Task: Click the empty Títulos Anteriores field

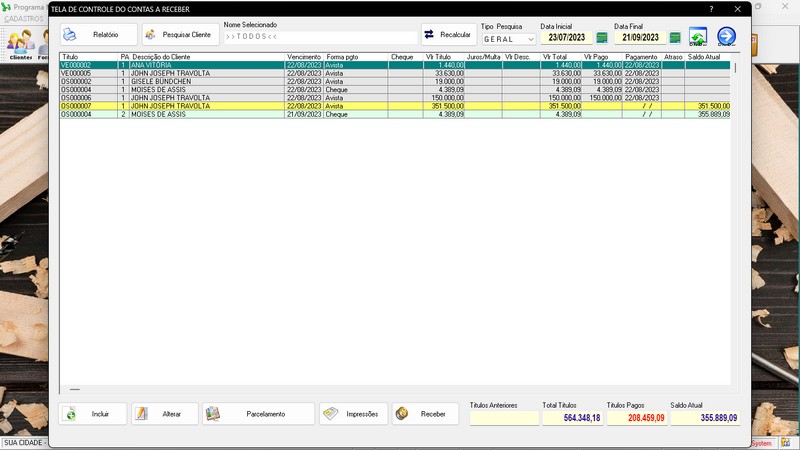Action: 504,418
